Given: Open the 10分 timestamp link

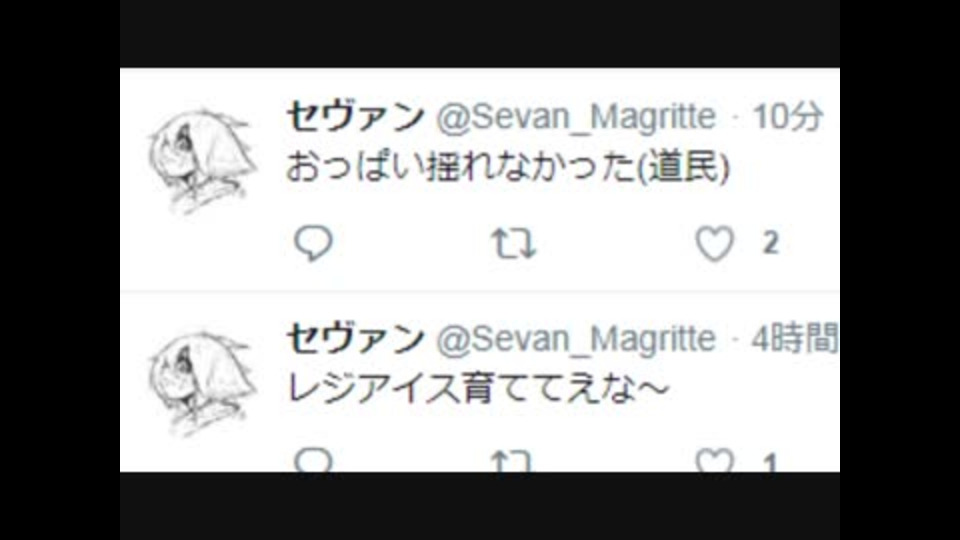Looking at the screenshot, I should pos(787,116).
